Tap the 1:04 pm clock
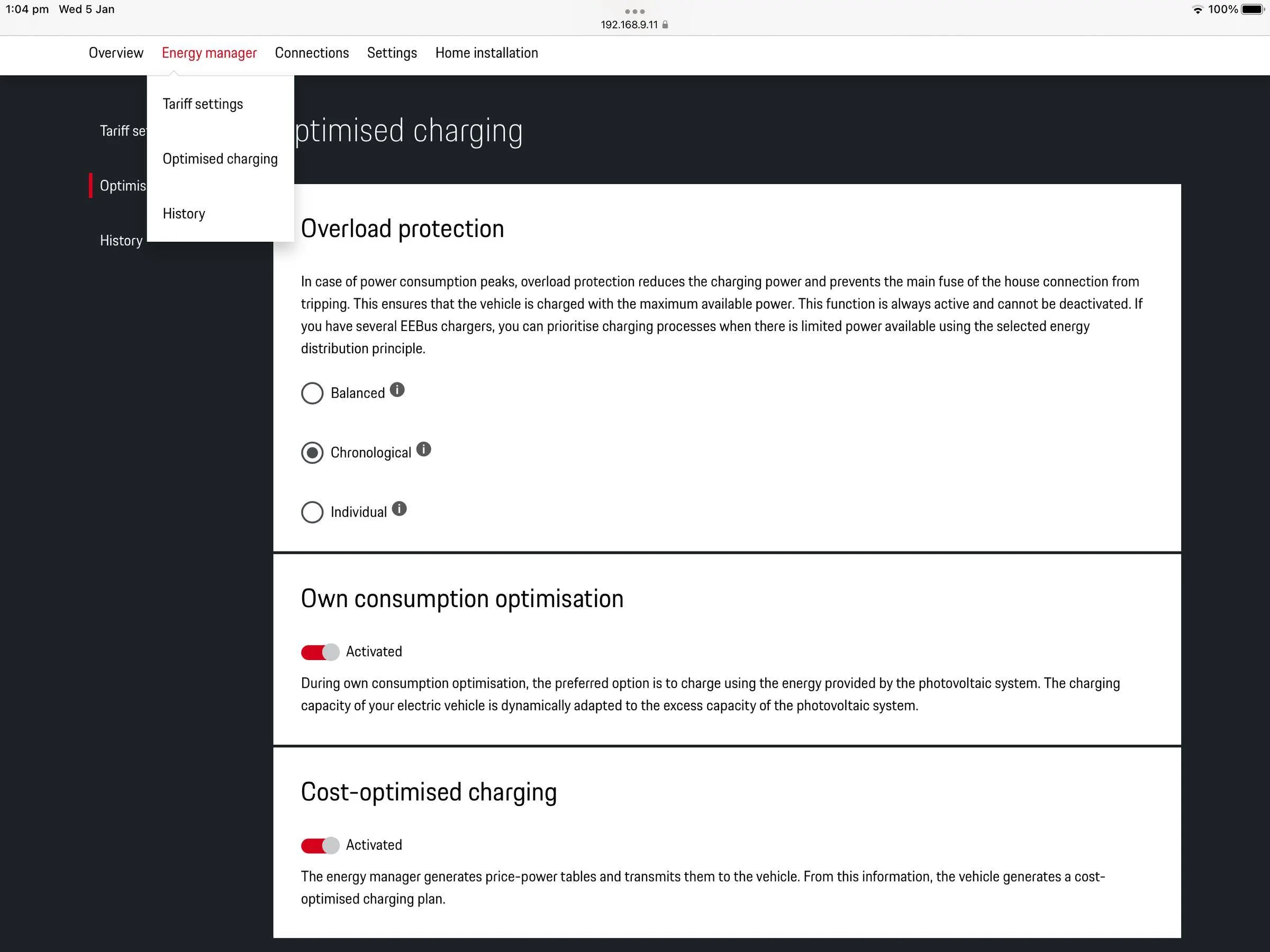 (27, 9)
